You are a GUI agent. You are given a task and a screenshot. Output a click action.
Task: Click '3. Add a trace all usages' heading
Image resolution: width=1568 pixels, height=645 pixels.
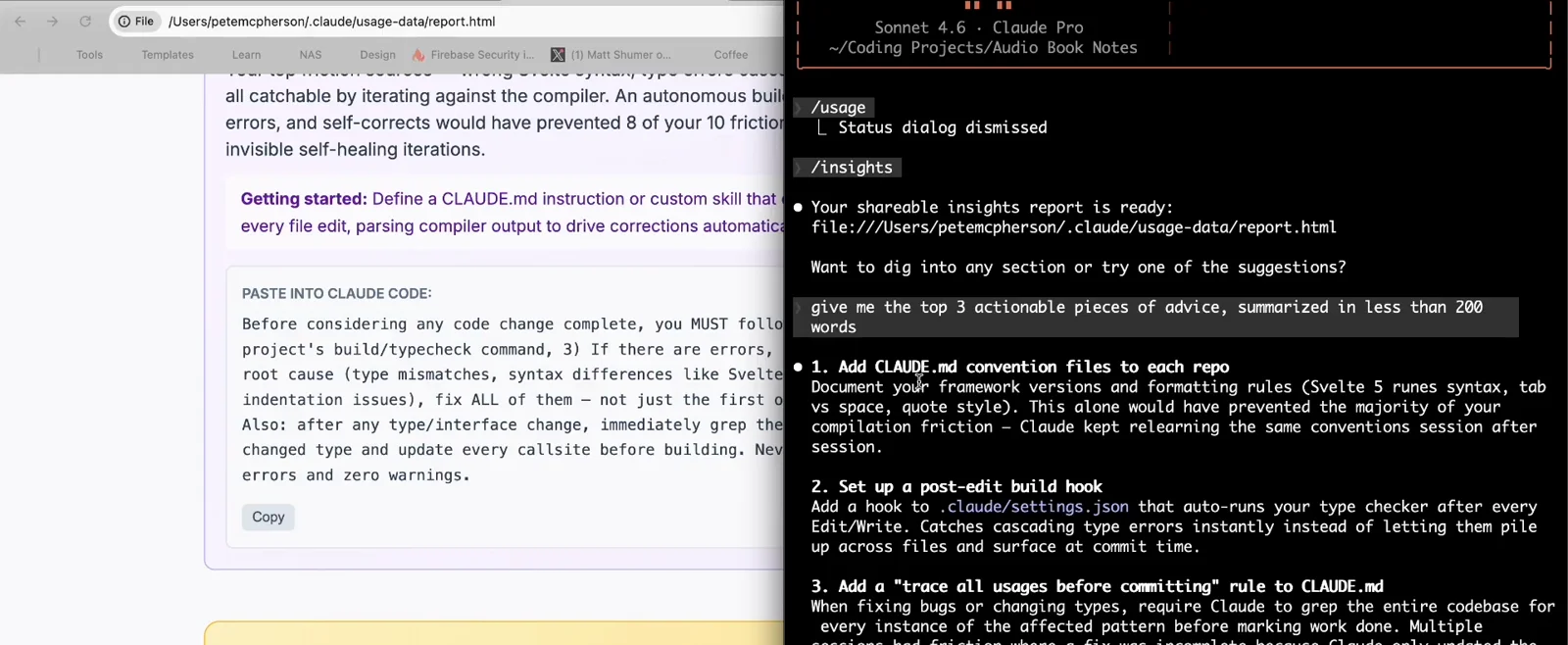1097,586
